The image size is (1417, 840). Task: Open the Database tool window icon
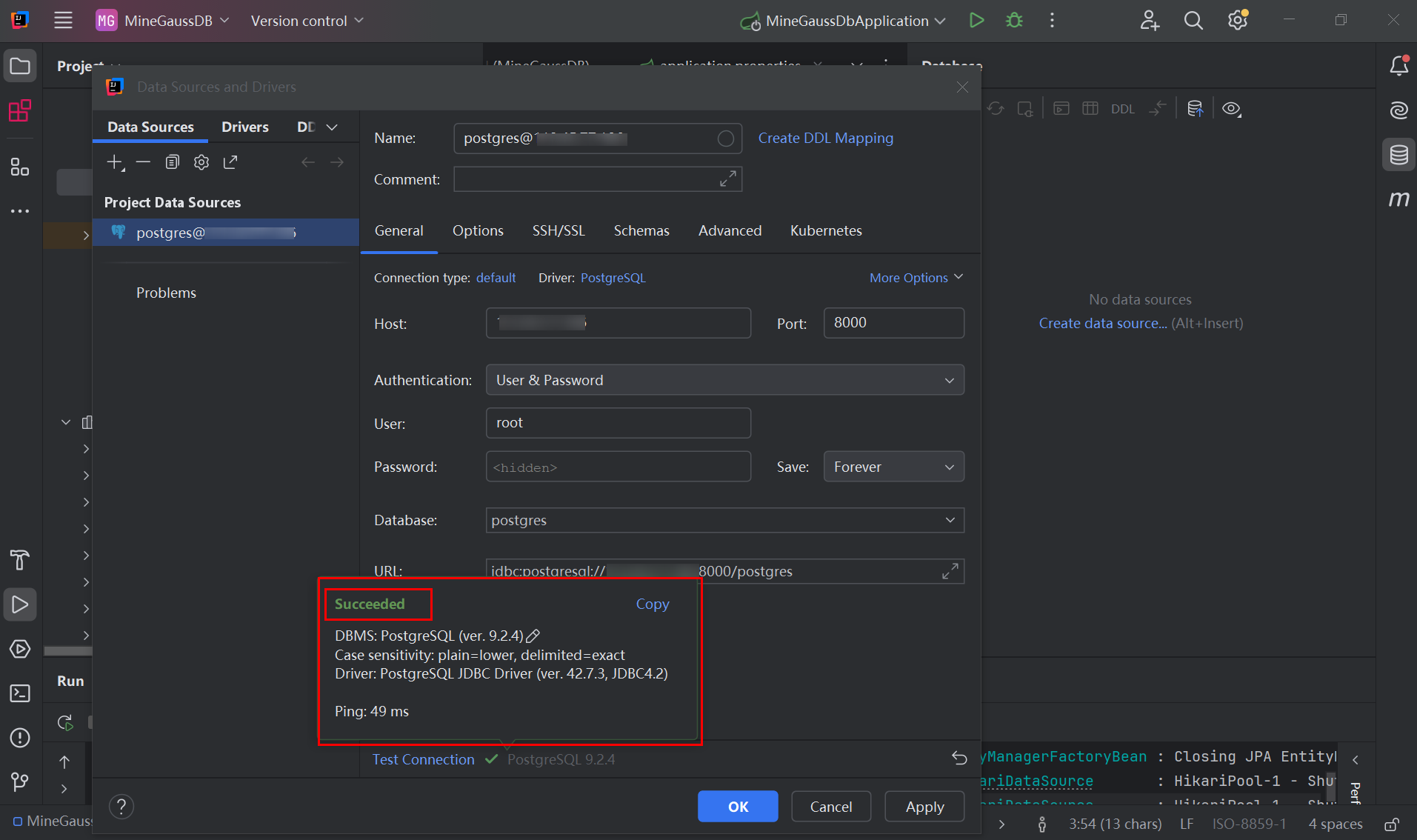pos(1398,155)
